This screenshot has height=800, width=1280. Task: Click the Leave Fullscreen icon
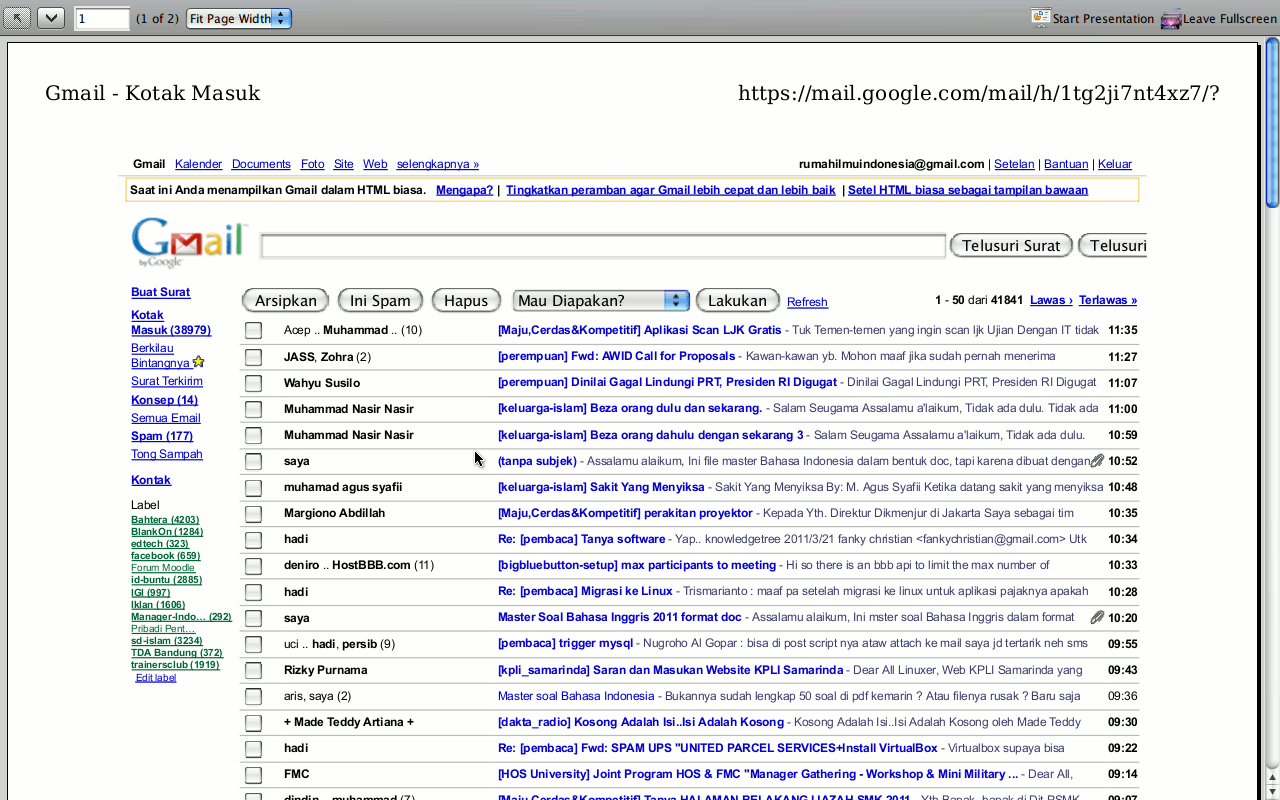(x=1171, y=18)
